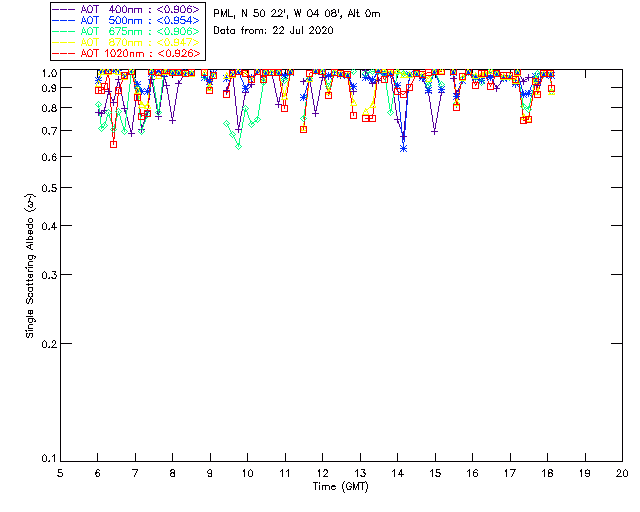Image resolution: width=640 pixels, height=512 pixels.
Task: Click the x-axis label for hour 13
Action: [x=360, y=473]
